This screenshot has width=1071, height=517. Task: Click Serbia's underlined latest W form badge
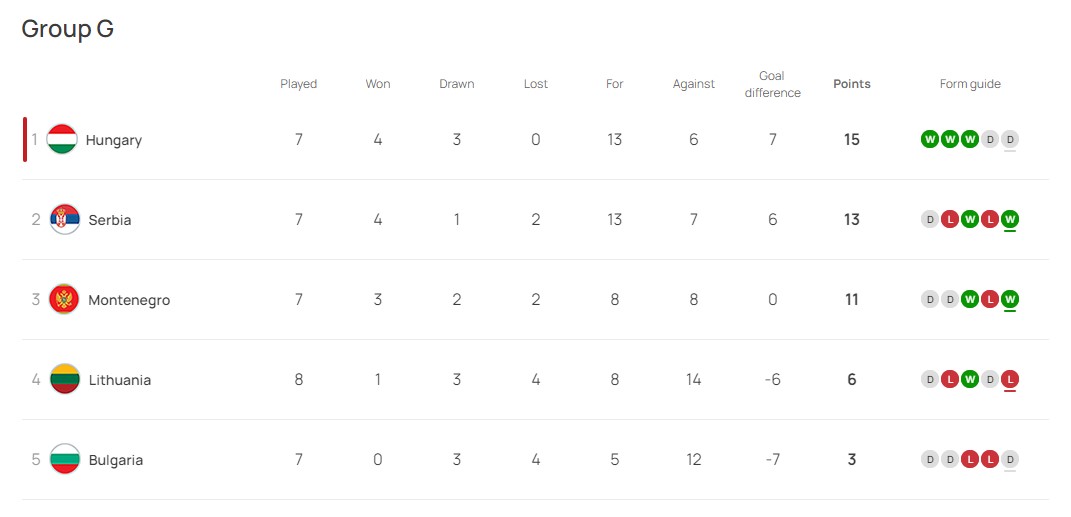[1010, 219]
